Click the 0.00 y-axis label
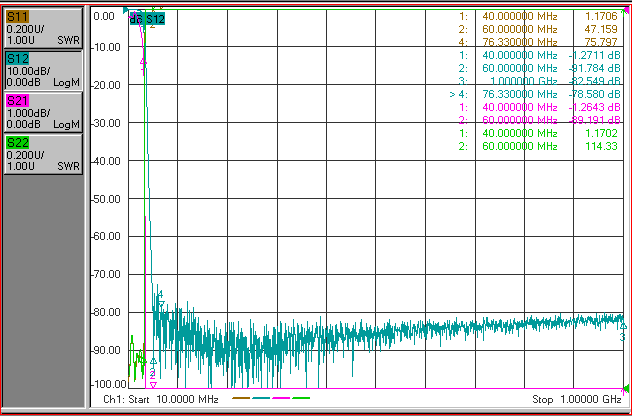Viewport: 632px width, 416px height. pyautogui.click(x=104, y=16)
